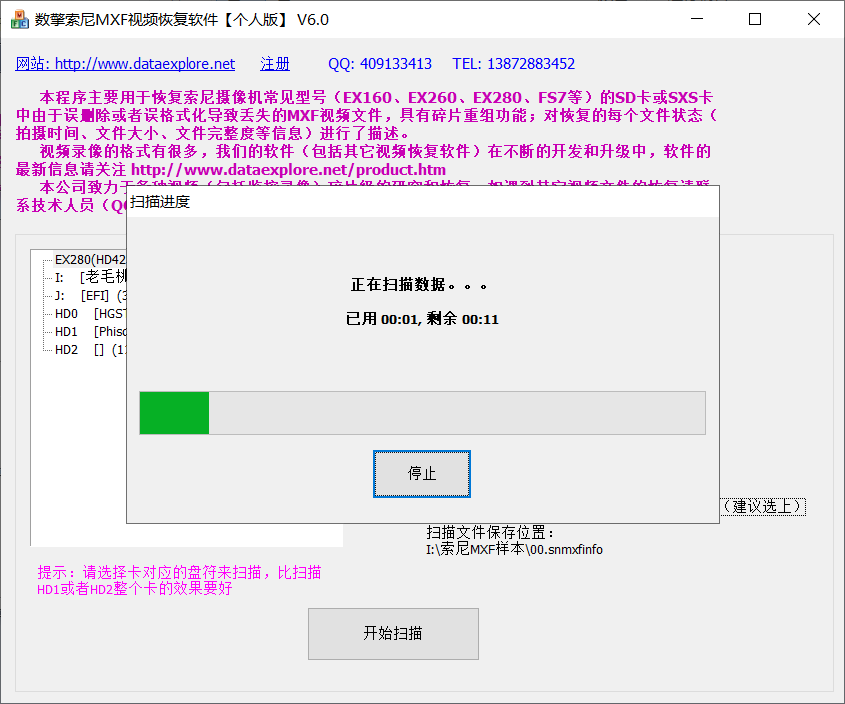
Task: Select the EX280 item in the drive tree
Action: pyautogui.click(x=90, y=260)
